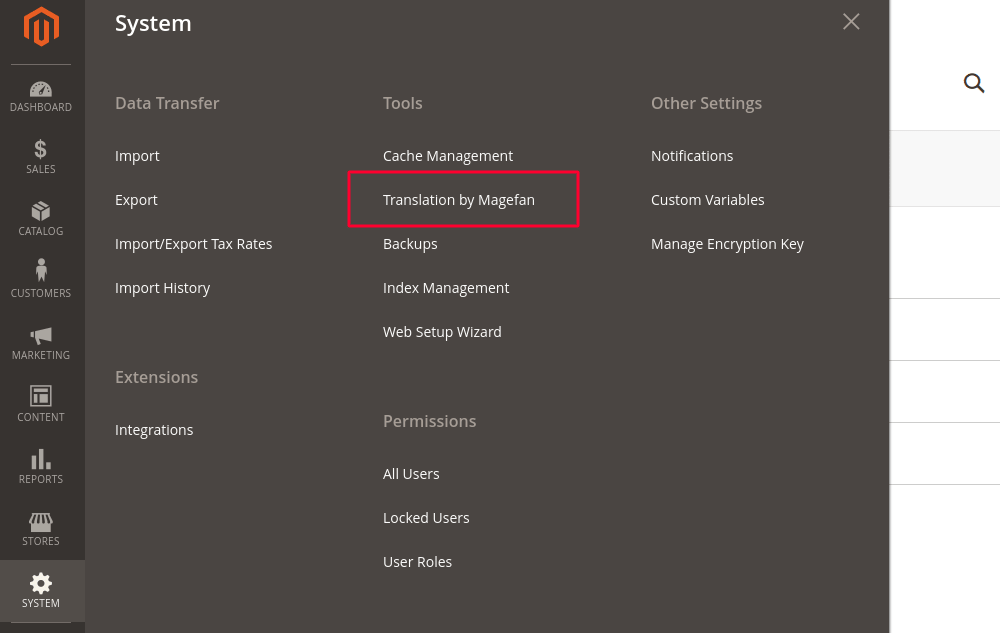Open the Sales dollar icon
Viewport: 1000px width, 633px height.
pyautogui.click(x=41, y=150)
